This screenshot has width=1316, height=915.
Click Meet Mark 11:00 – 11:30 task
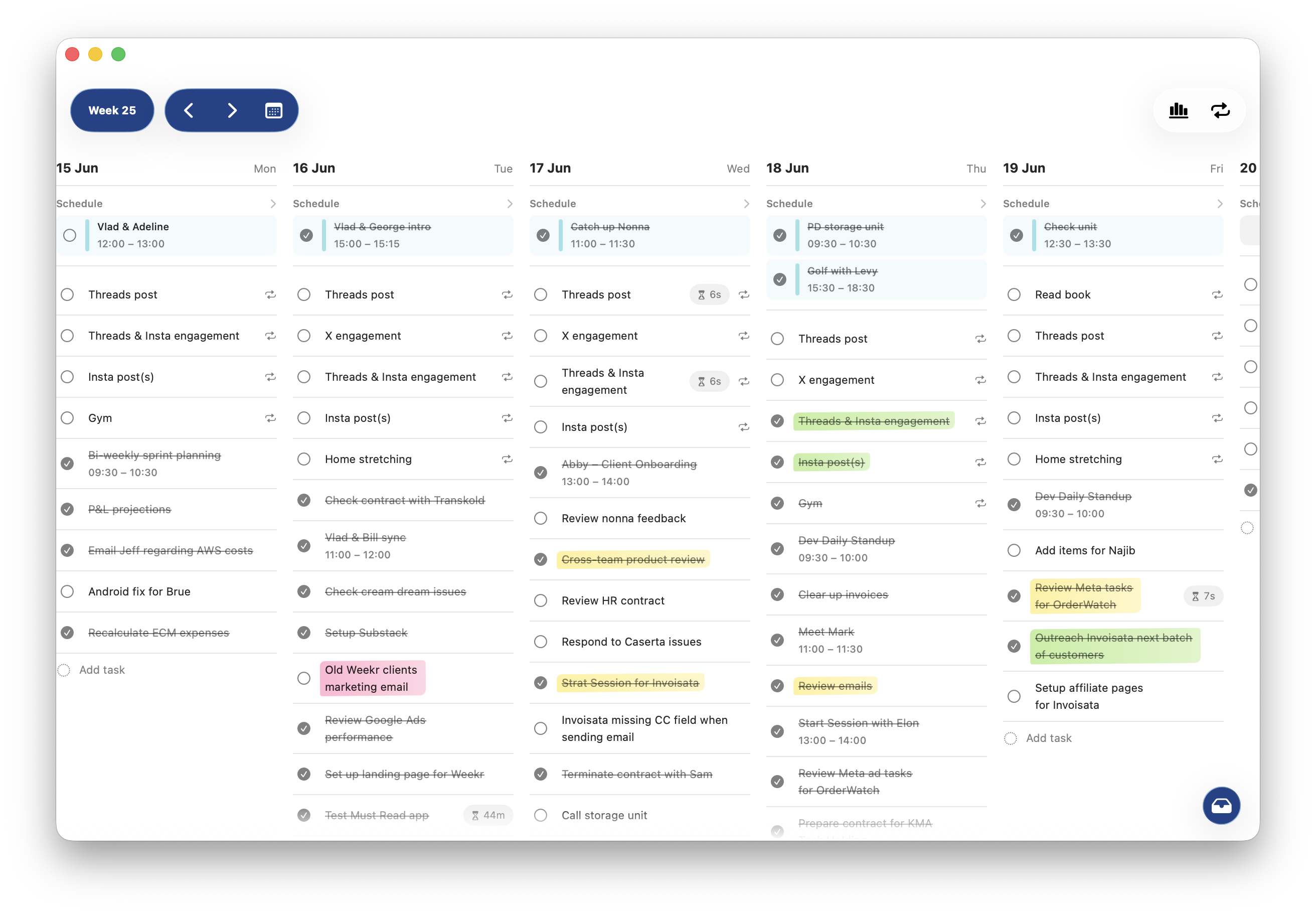(x=830, y=641)
